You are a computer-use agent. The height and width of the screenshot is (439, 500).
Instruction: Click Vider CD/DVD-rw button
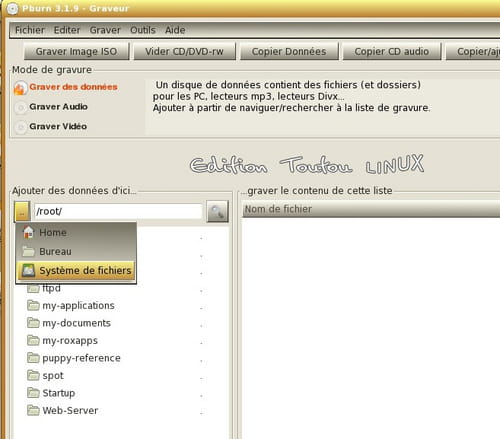pos(184,51)
